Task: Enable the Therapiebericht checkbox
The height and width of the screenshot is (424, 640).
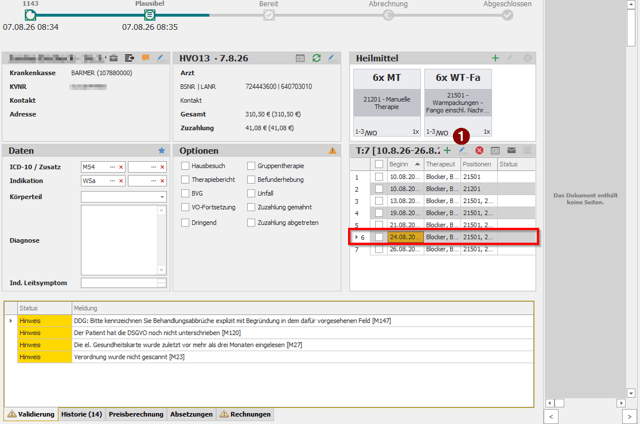Action: (185, 180)
